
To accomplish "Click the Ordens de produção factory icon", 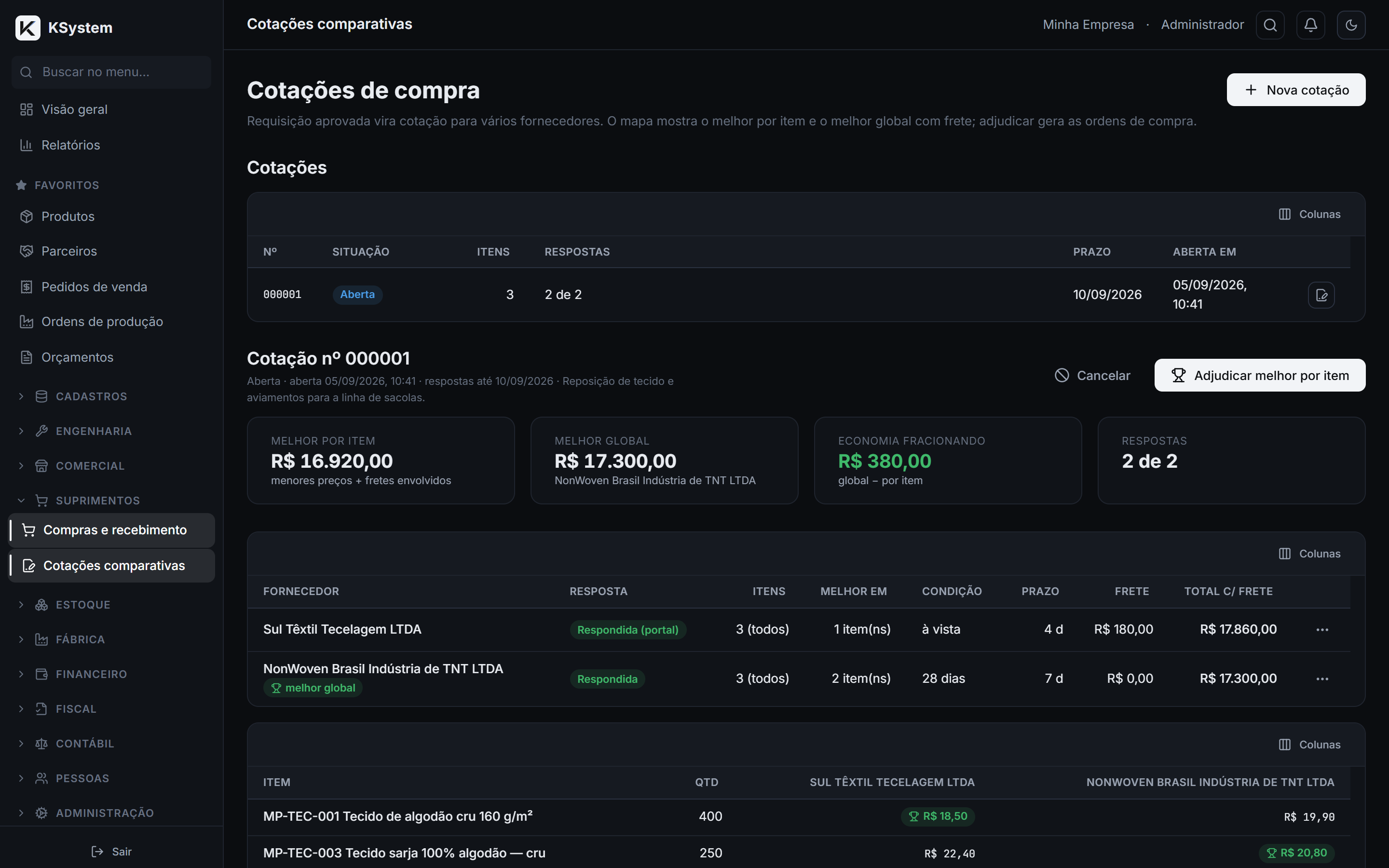I will 27,322.
